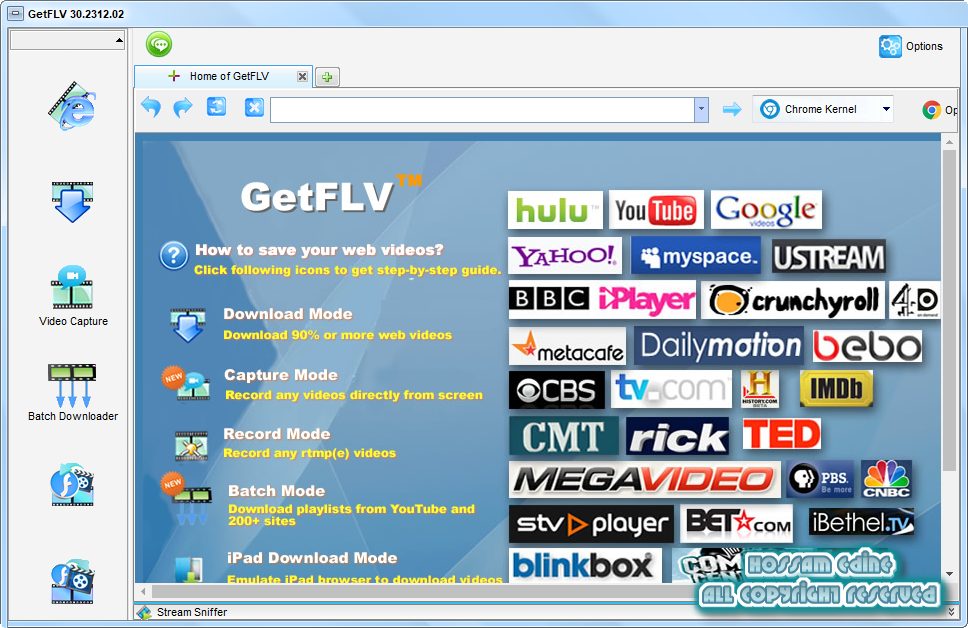This screenshot has width=968, height=628.
Task: Click the scroll up arrow of page
Action: [949, 143]
